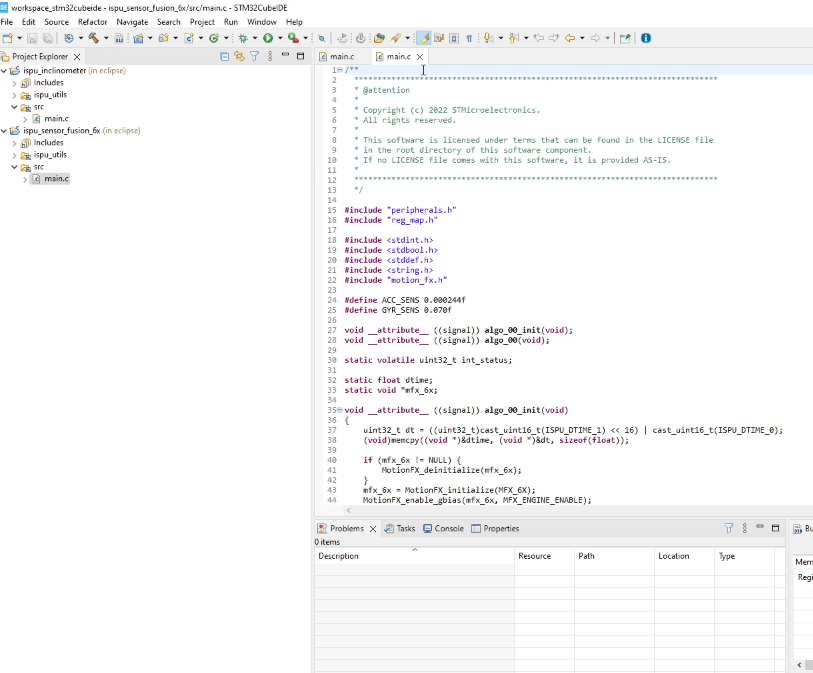This screenshot has height=673, width=813.
Task: Toggle Link with Editor in Project Explorer
Action: tap(239, 57)
